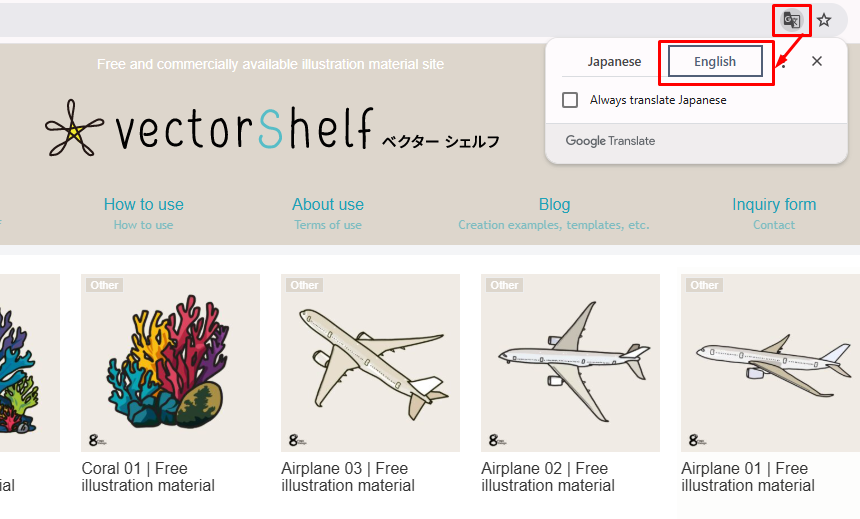
Task: Close the translate popup
Action: pyautogui.click(x=817, y=61)
